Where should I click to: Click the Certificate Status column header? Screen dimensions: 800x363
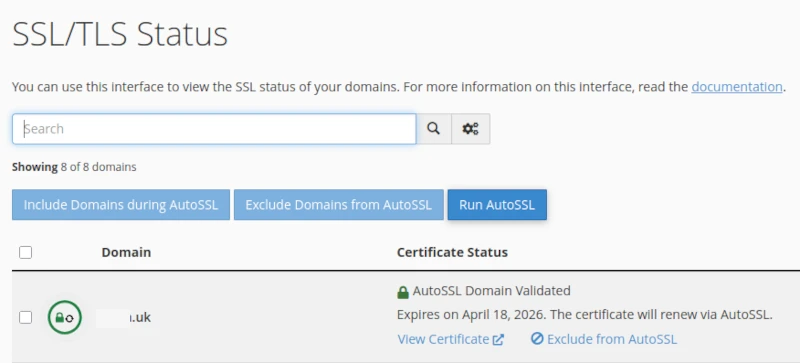(452, 252)
